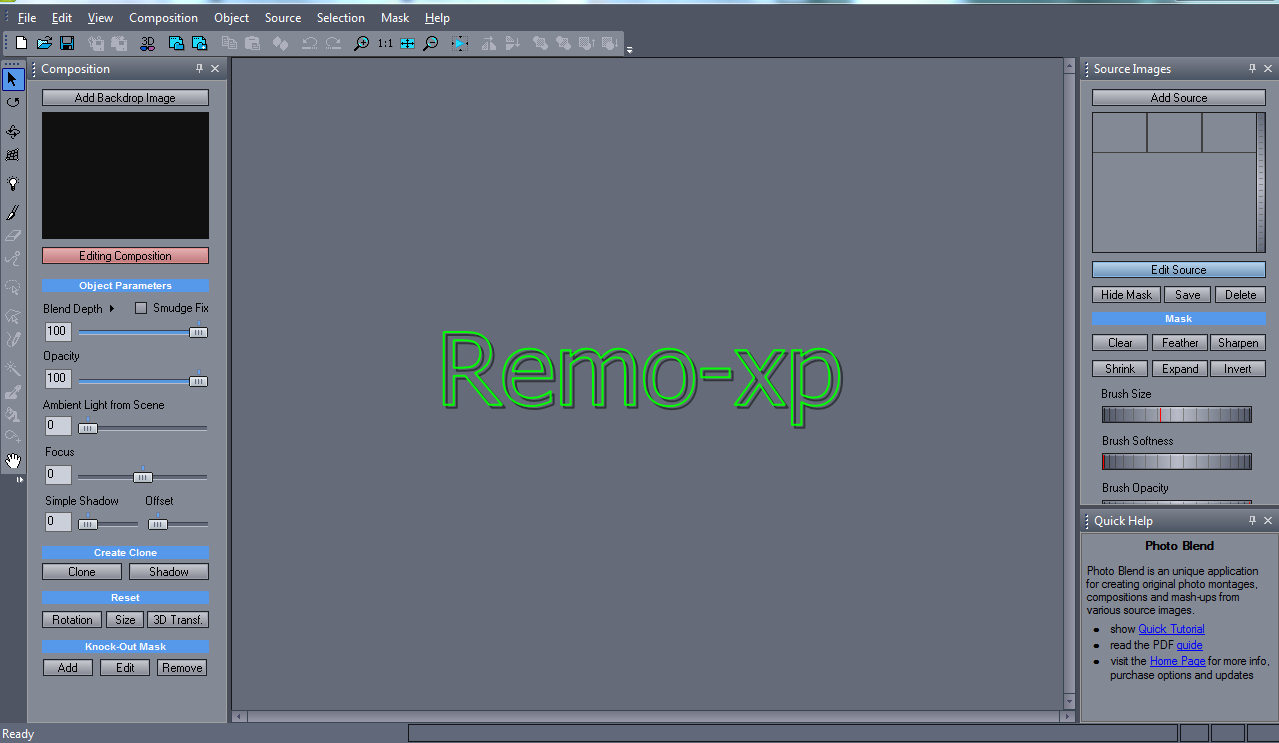
Task: Adjust the Opacity slider
Action: 142,380
